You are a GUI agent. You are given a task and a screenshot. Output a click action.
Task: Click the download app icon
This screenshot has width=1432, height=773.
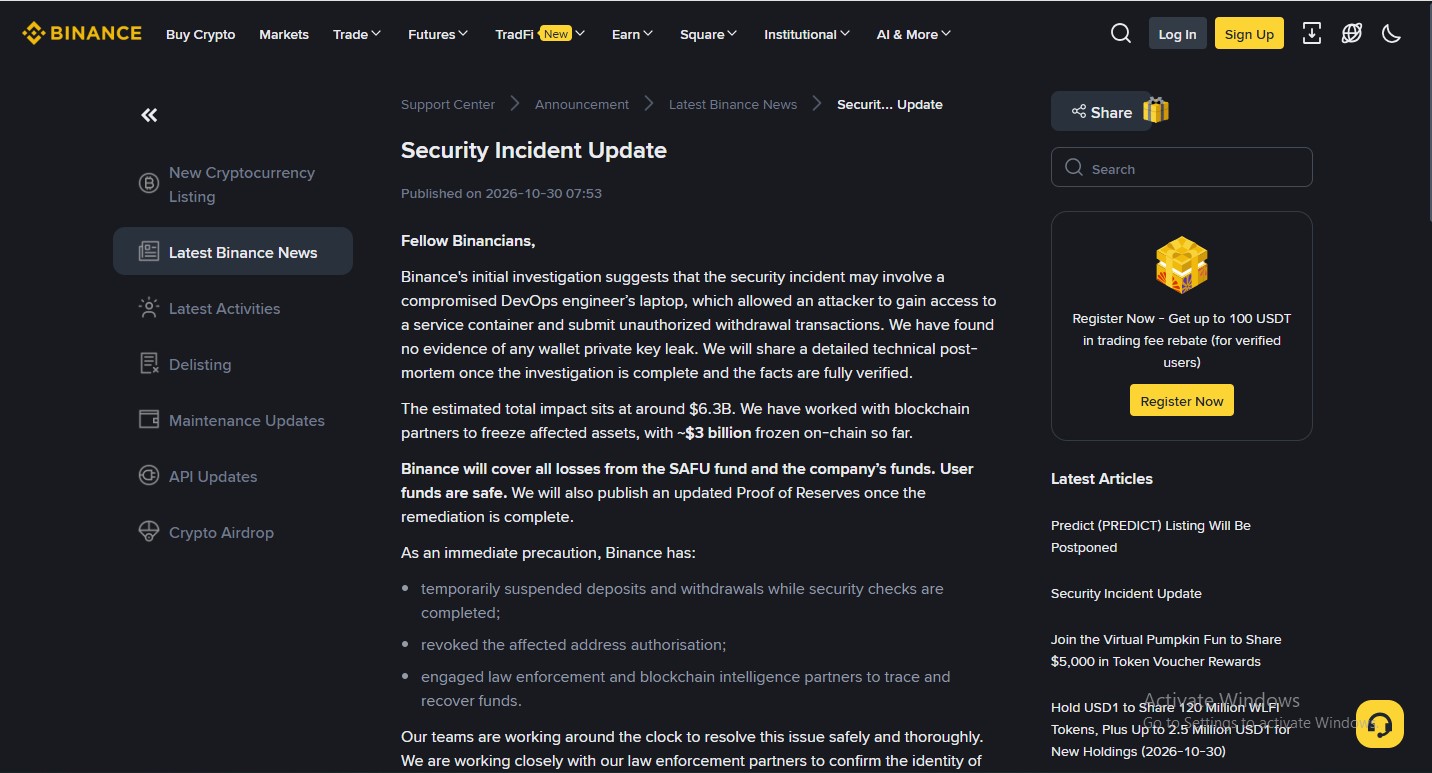(1312, 33)
